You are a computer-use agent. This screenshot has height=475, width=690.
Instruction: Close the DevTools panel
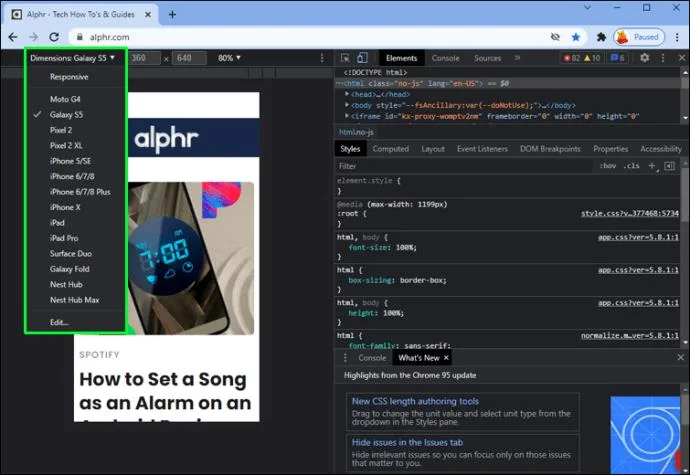(x=682, y=58)
